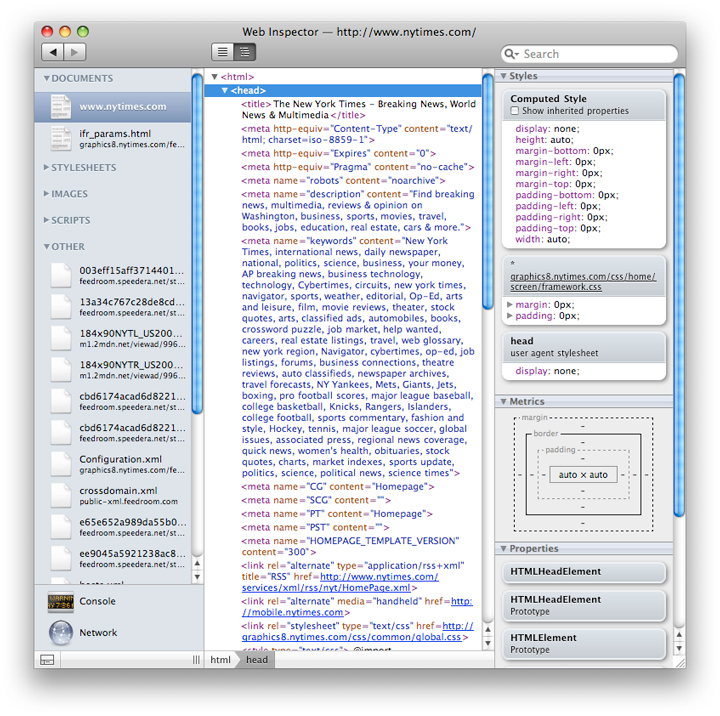Screen dimensions: 720x716
Task: Click the sidebar resize grip handle
Action: (x=196, y=660)
